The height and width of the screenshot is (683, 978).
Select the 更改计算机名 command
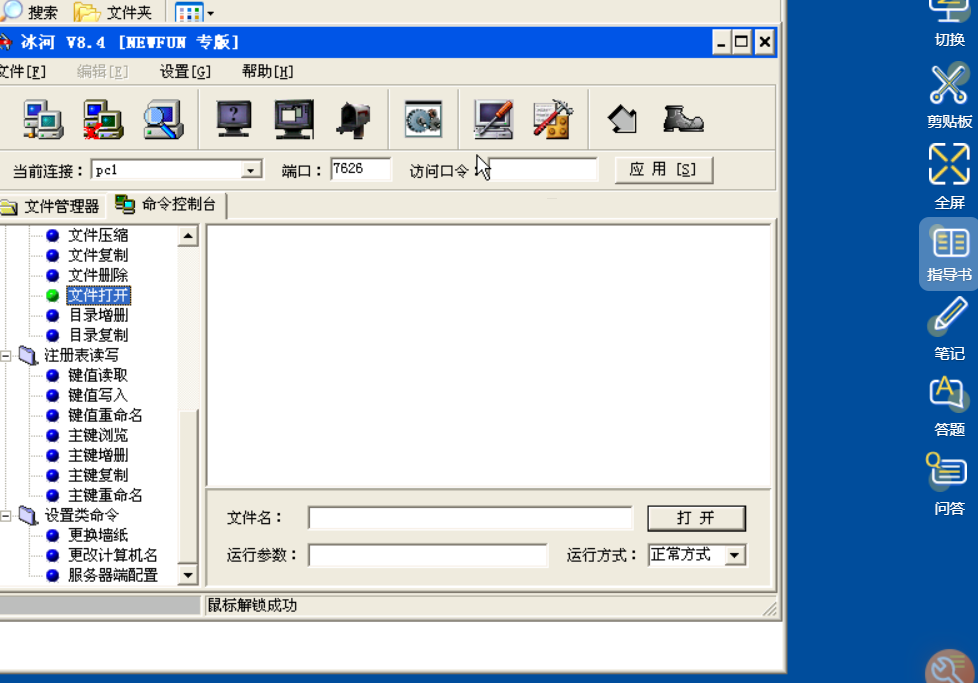click(x=113, y=555)
